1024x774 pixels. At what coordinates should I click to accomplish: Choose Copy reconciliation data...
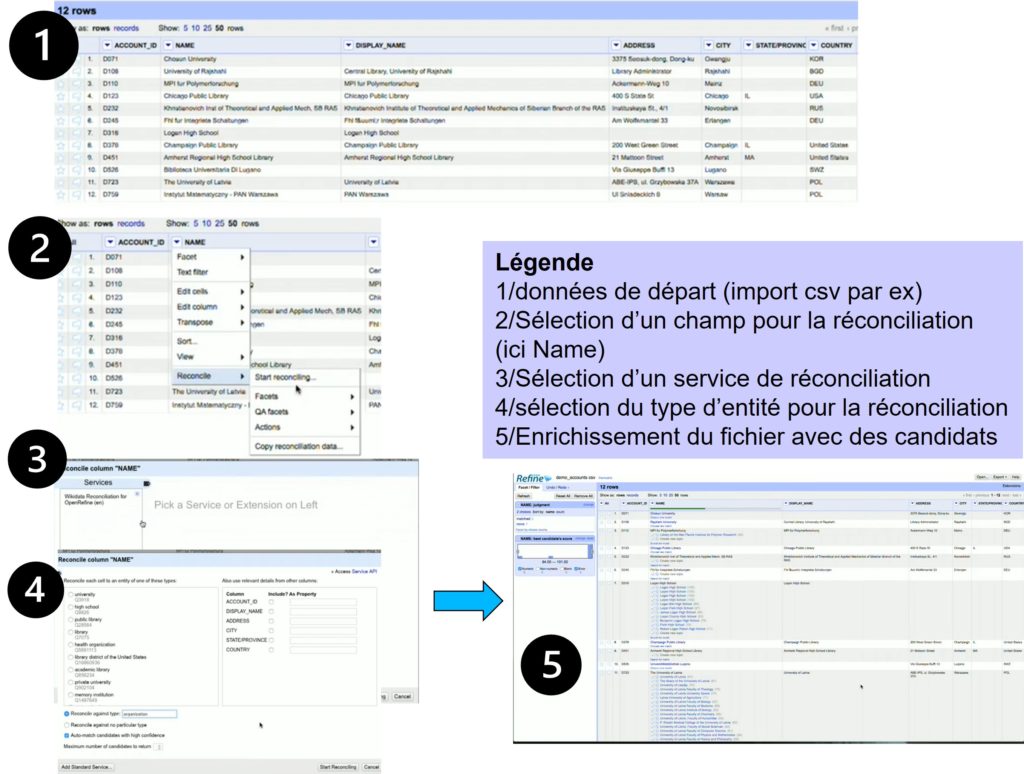304,447
